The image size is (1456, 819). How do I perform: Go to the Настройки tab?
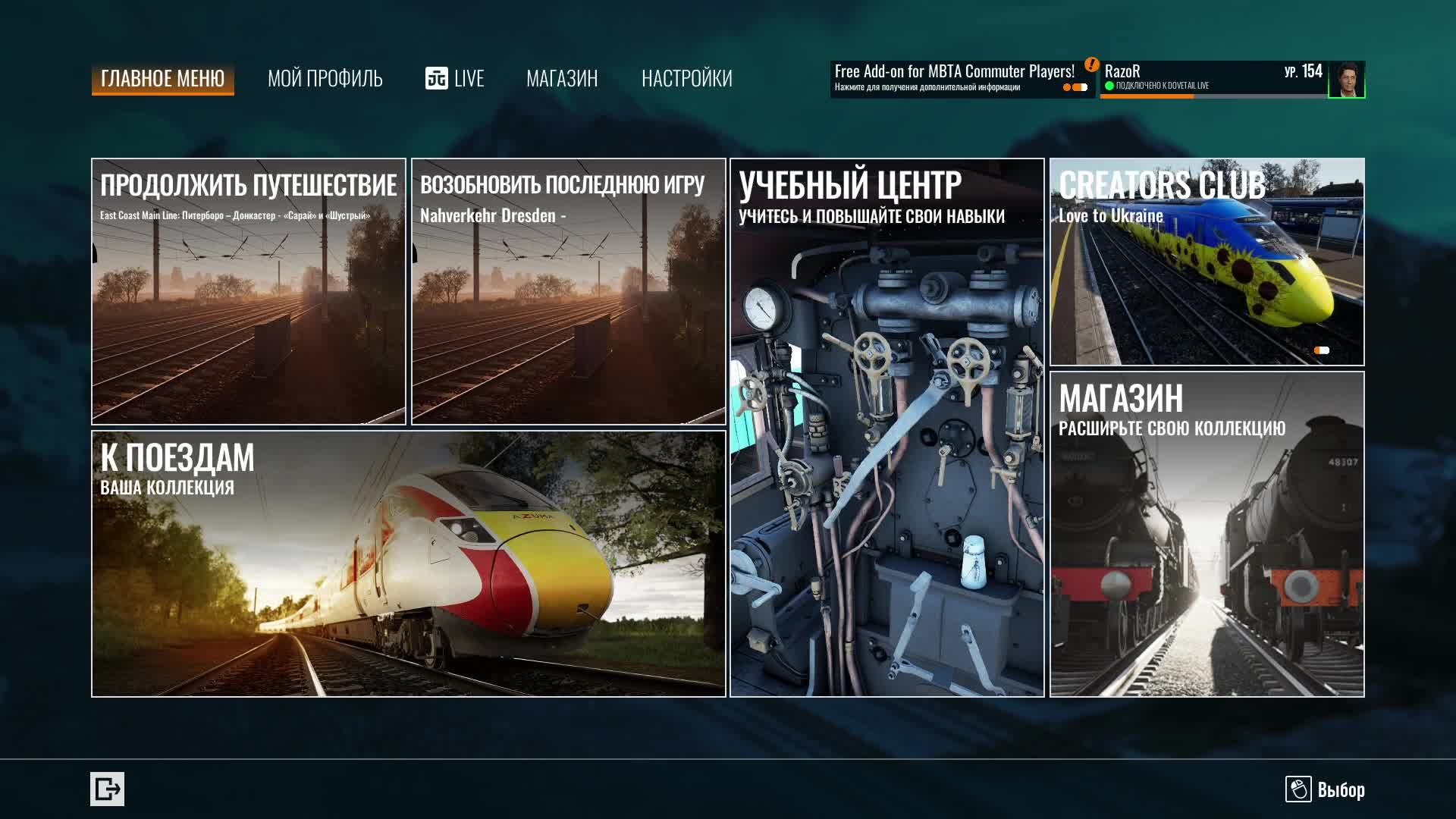(x=686, y=79)
